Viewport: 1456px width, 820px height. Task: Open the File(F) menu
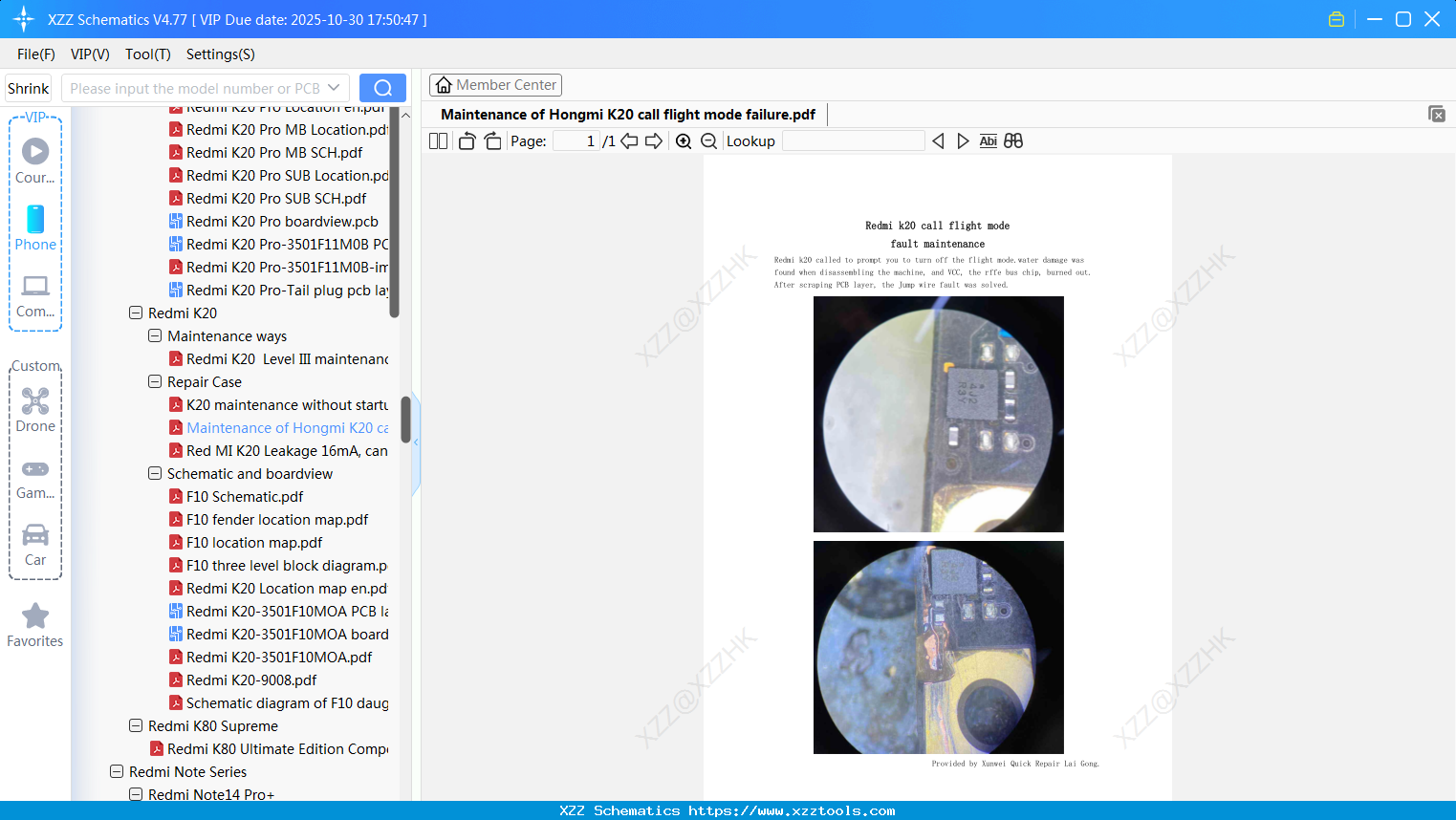[x=36, y=54]
